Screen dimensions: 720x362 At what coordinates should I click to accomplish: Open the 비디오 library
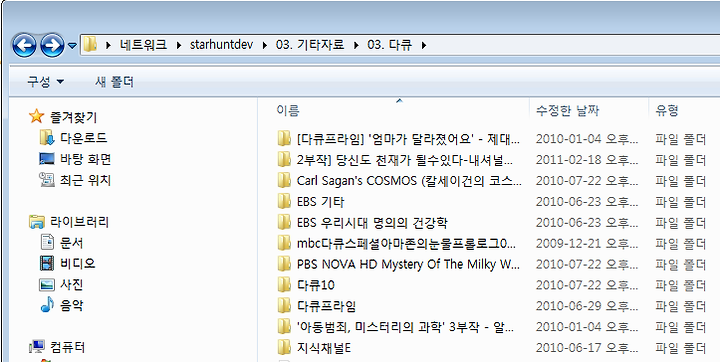78,264
